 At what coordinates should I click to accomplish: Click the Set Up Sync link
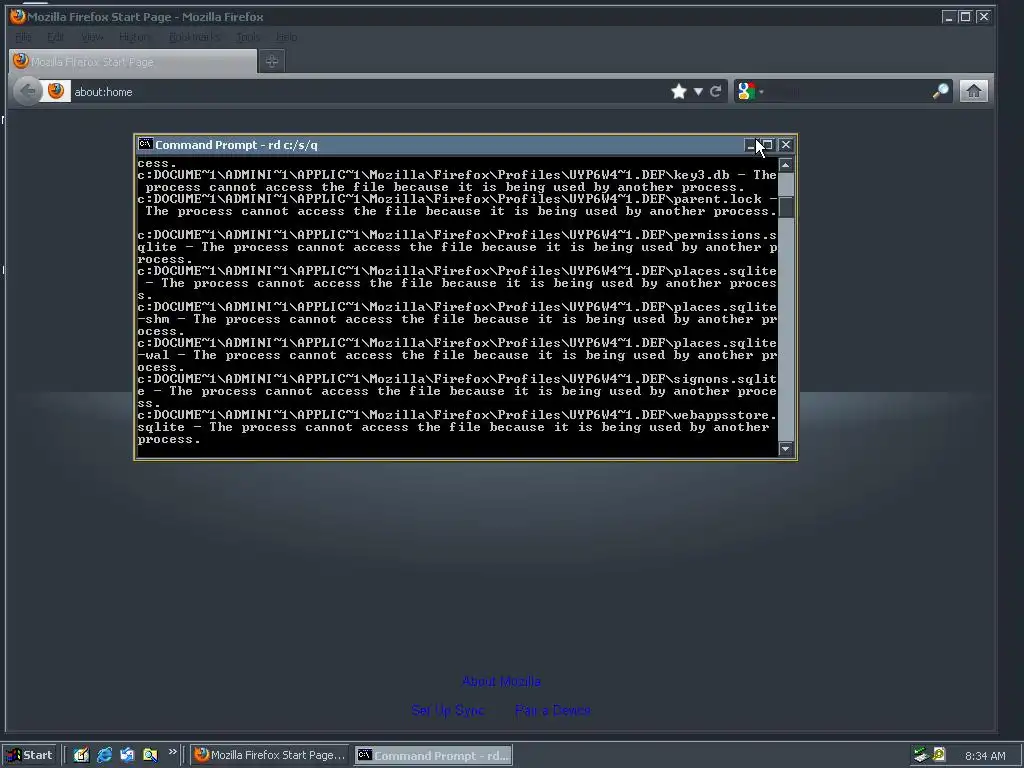[x=448, y=710]
